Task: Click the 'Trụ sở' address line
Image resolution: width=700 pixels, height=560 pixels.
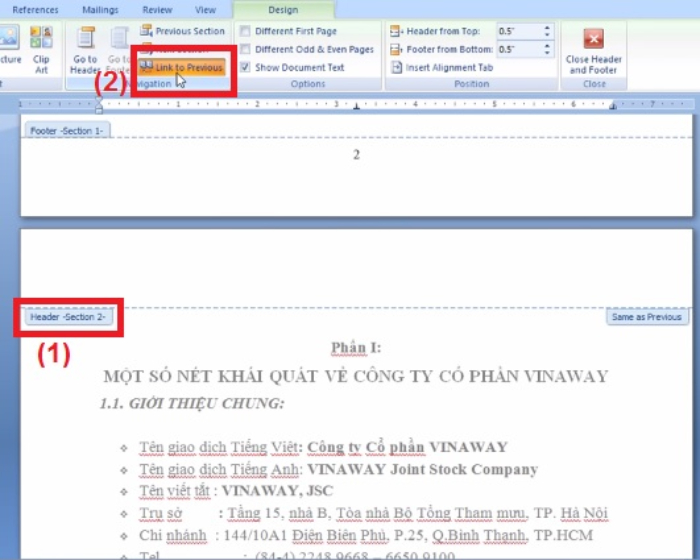Action: pyautogui.click(x=374, y=513)
